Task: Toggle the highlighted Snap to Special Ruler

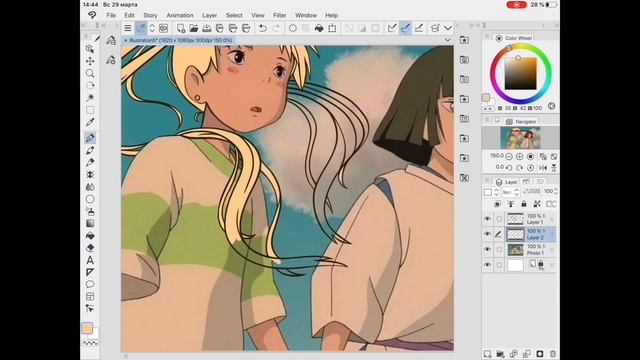Action: [405, 28]
